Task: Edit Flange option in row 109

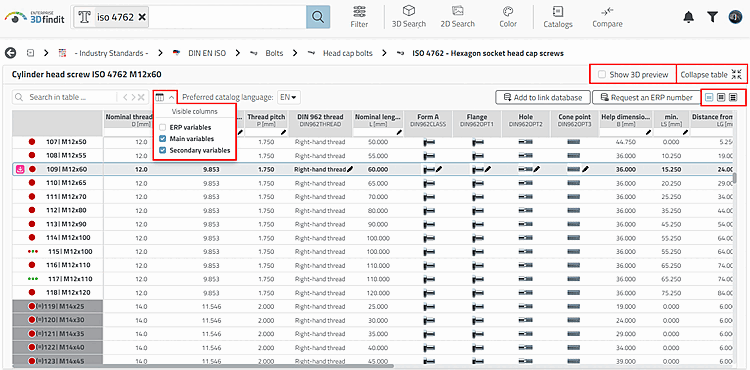Action: (x=487, y=169)
